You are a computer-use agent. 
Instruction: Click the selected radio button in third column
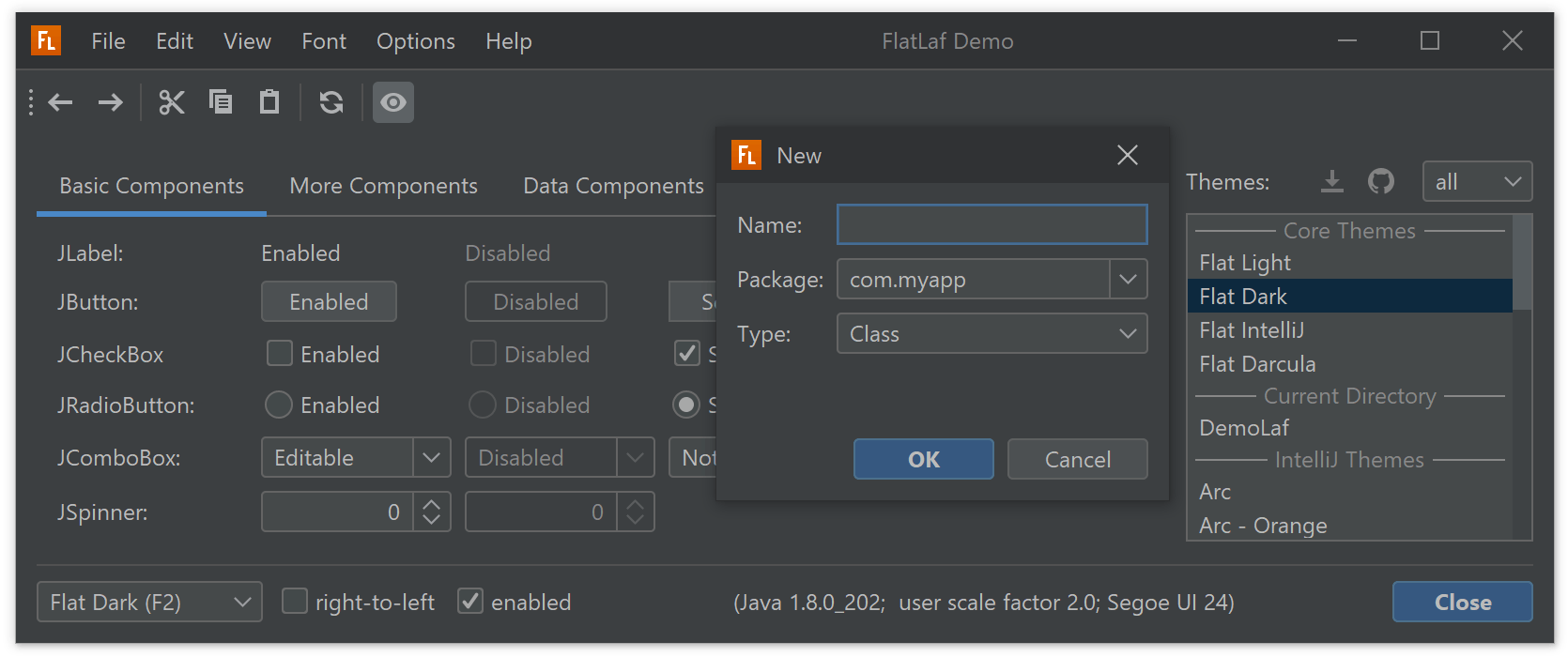686,405
